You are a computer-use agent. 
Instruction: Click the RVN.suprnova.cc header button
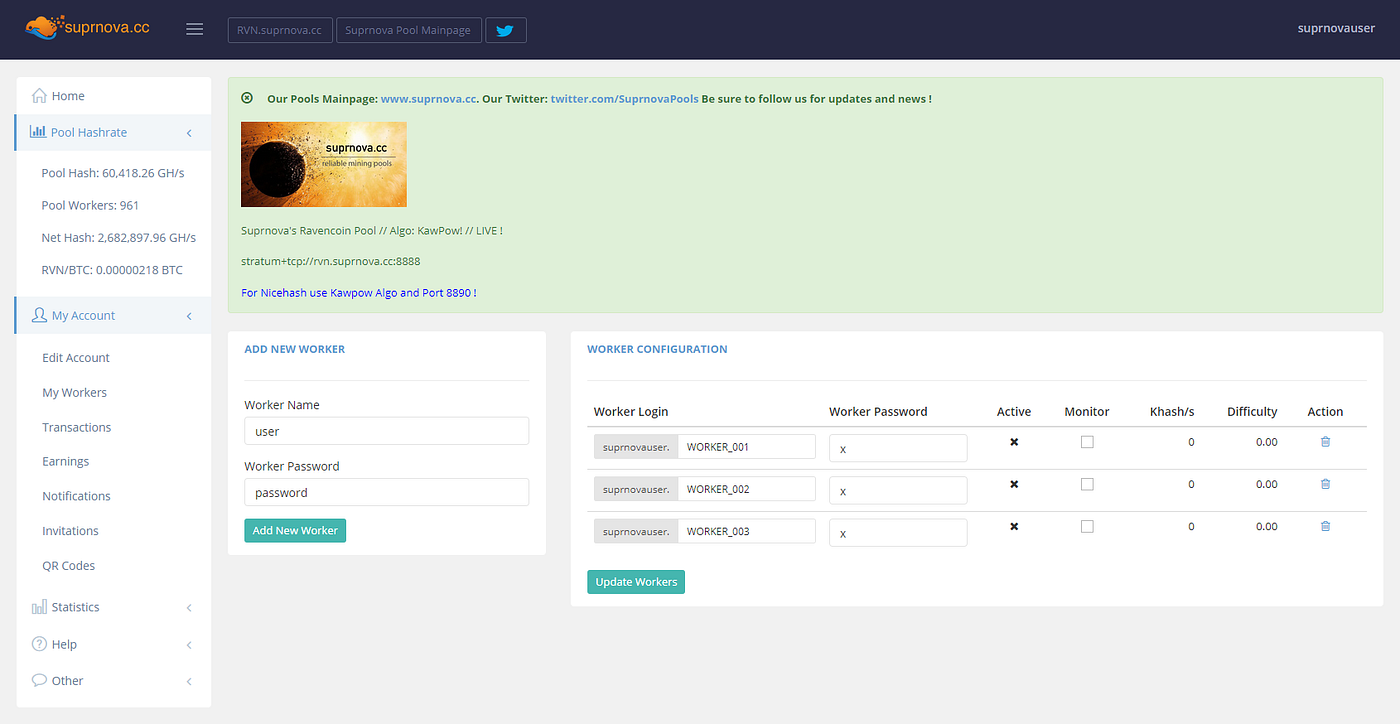coord(280,30)
